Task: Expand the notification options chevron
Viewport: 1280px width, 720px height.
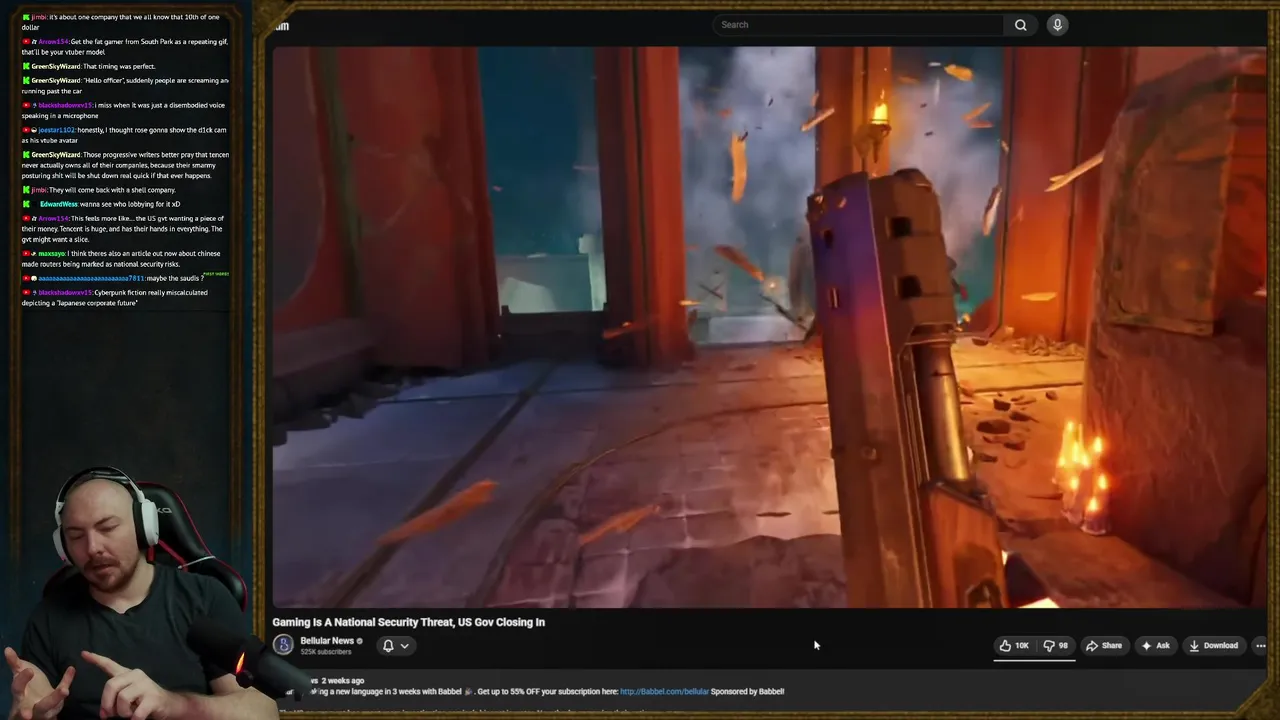Action: point(405,646)
